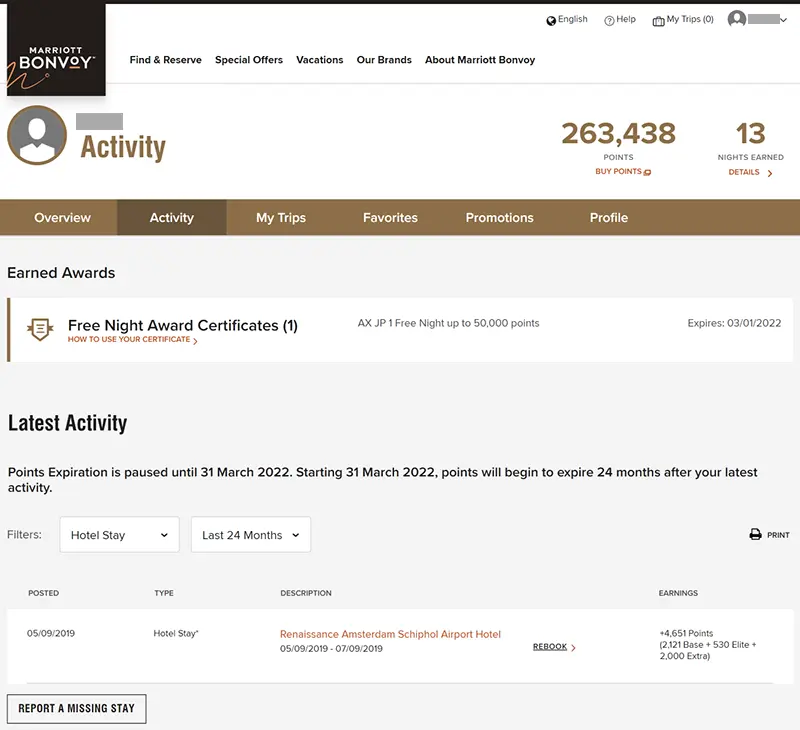Click the large profile picture placeholder
This screenshot has height=730, width=800.
[x=37, y=135]
